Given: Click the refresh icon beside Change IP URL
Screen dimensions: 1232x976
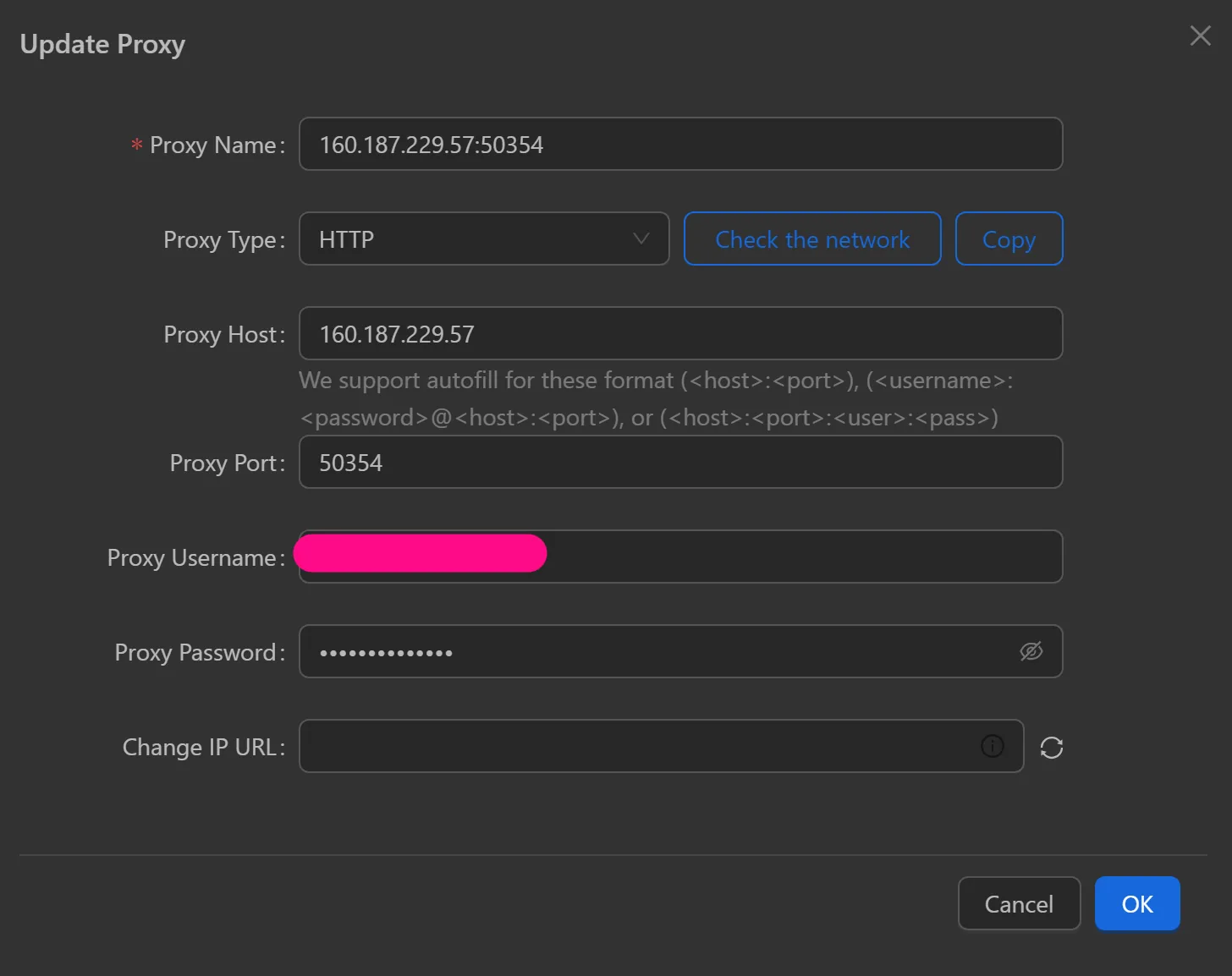Looking at the screenshot, I should [x=1051, y=747].
